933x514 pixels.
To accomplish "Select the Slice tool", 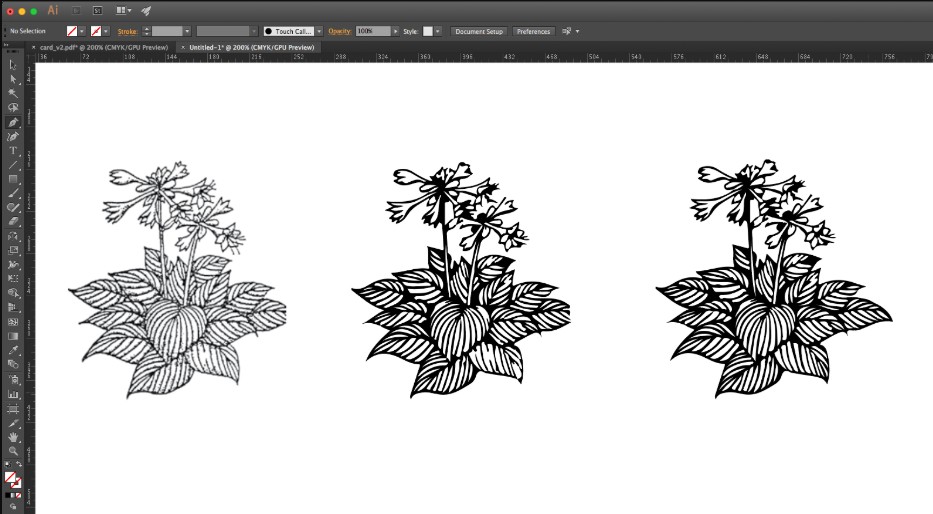I will click(x=13, y=424).
